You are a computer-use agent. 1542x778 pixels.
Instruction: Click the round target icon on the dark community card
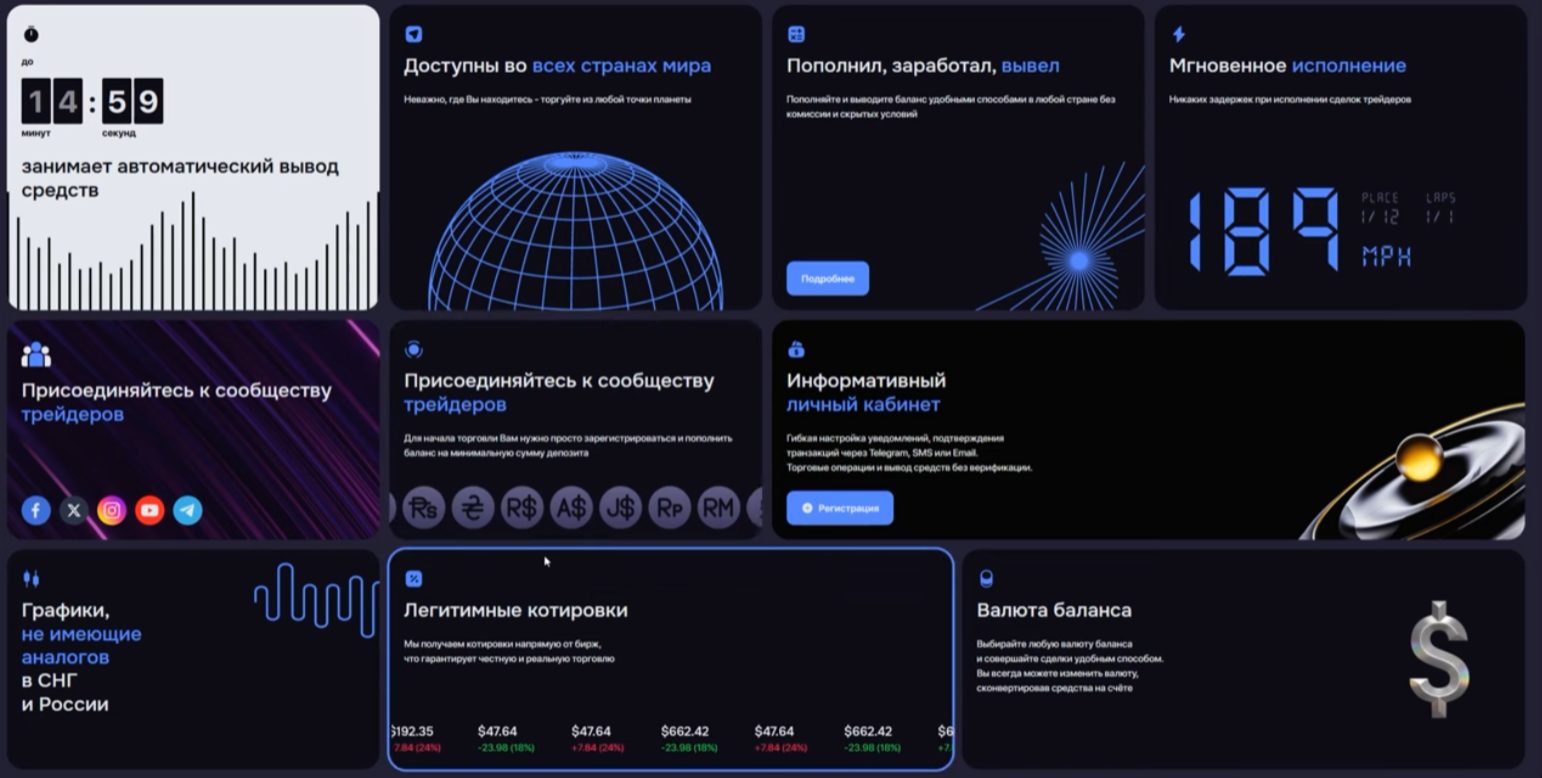click(414, 349)
